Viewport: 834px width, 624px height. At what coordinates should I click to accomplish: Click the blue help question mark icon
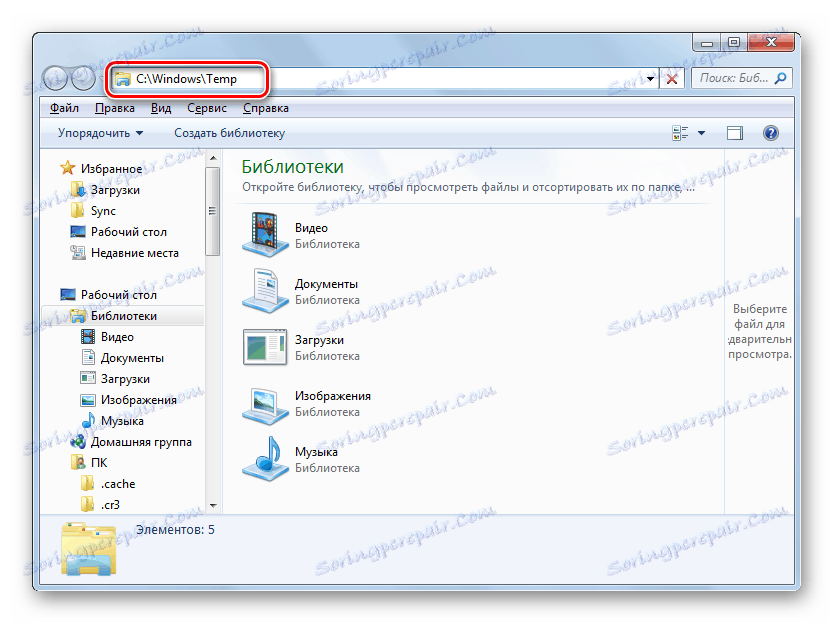771,133
